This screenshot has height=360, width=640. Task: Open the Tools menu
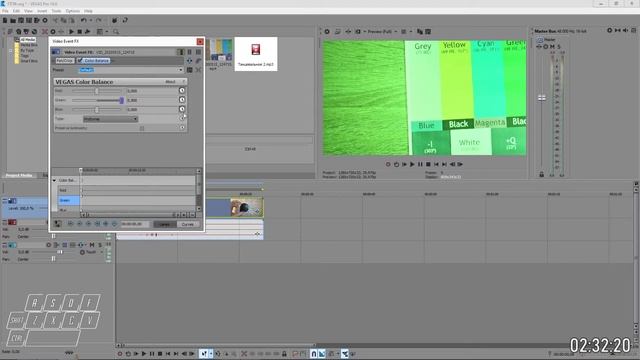(x=56, y=11)
